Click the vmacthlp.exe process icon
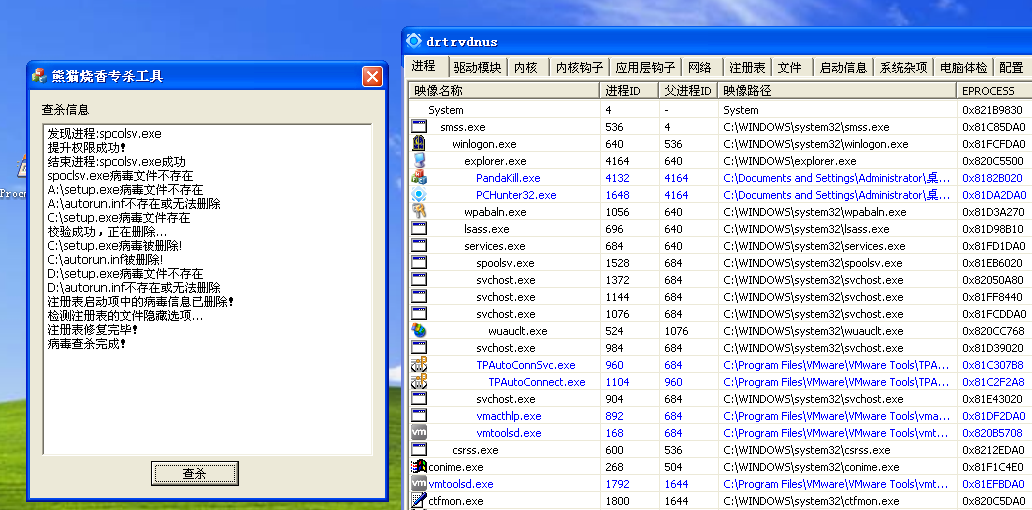Viewport: 1032px width, 510px height. pyautogui.click(x=419, y=416)
